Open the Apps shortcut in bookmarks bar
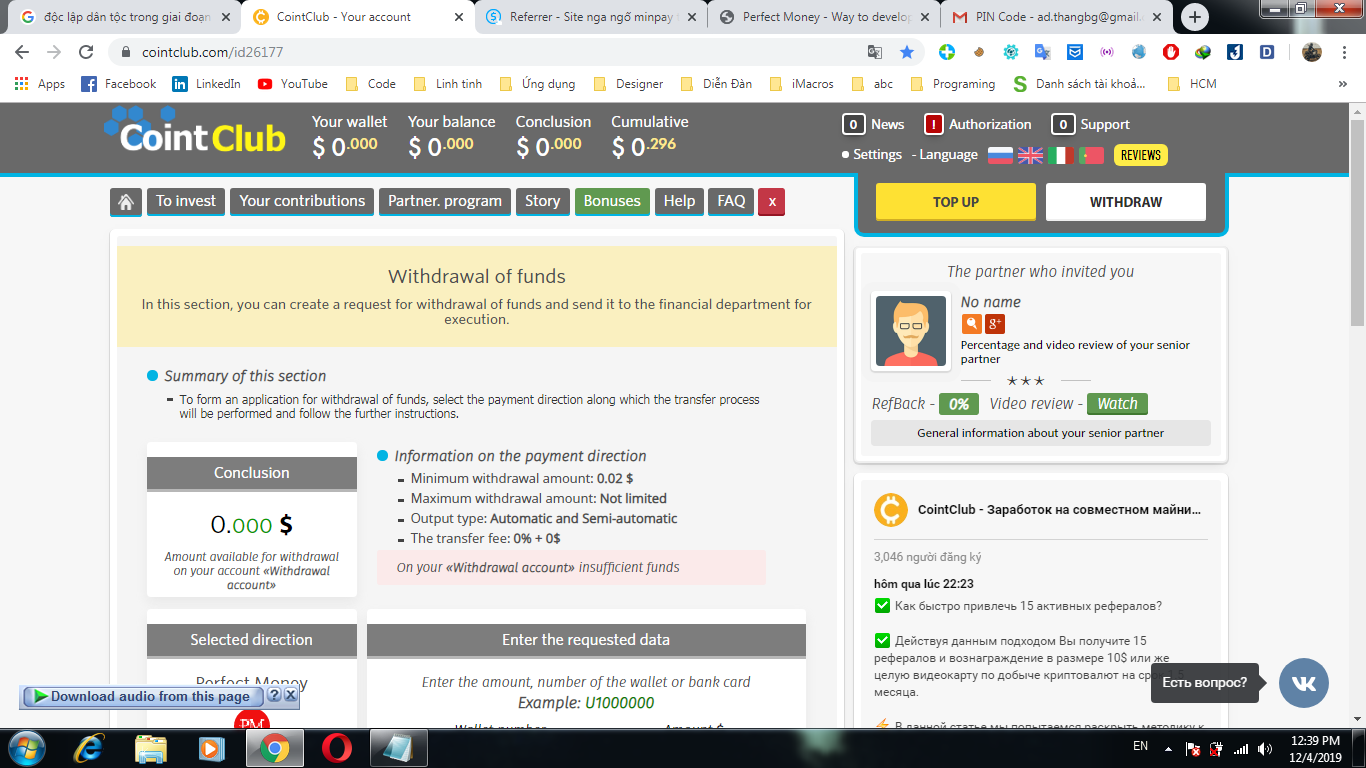Viewport: 1366px width, 768px height. pos(41,84)
